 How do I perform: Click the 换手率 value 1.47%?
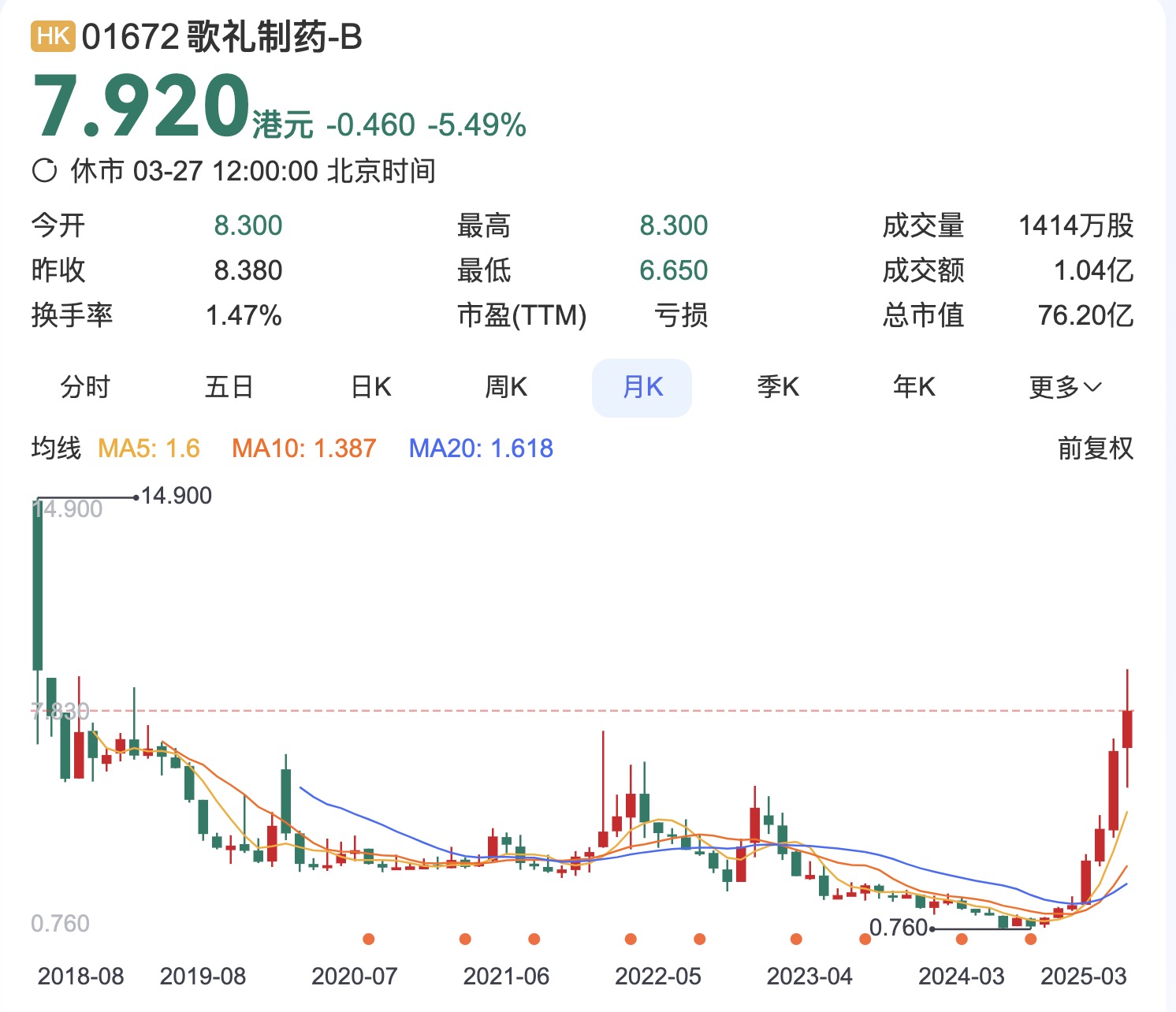click(244, 315)
